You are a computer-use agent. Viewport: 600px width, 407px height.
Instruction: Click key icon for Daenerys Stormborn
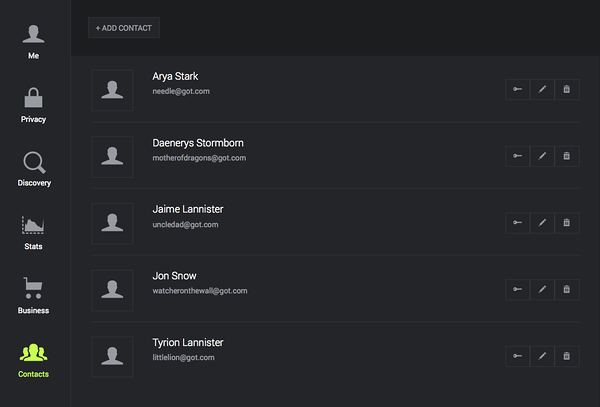517,156
